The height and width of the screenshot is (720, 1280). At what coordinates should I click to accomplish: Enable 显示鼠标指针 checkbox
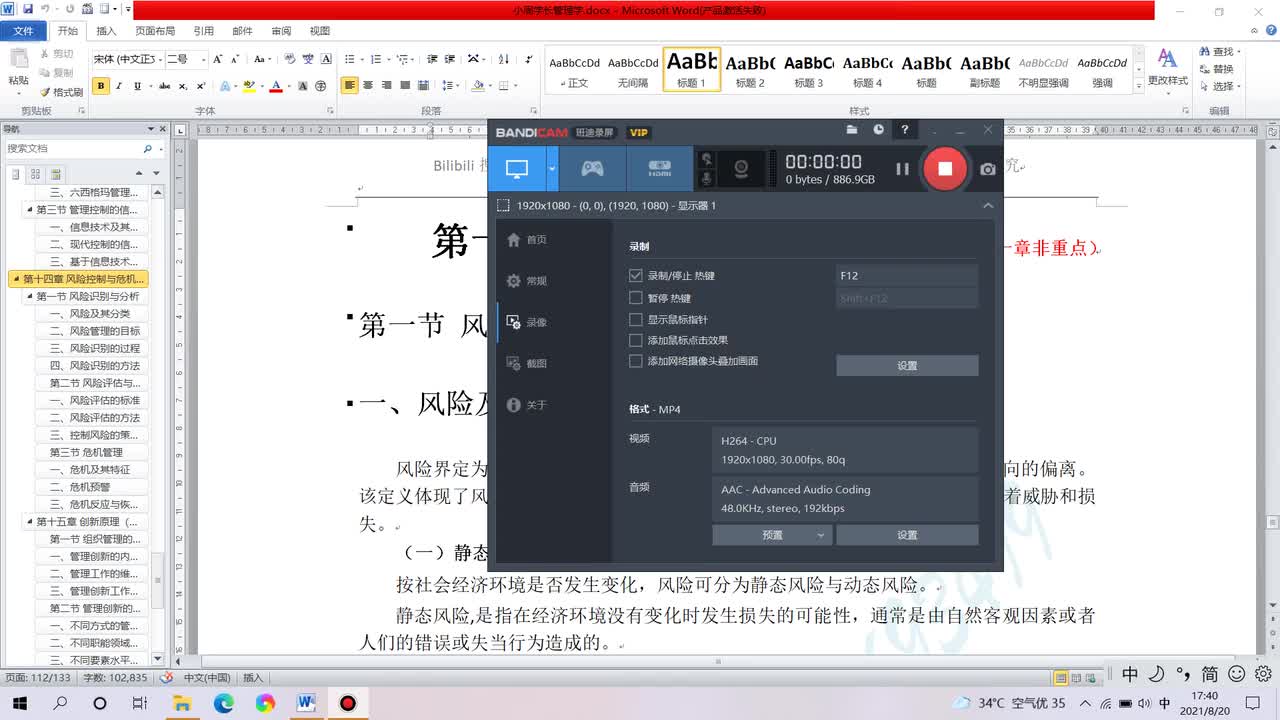(x=635, y=320)
